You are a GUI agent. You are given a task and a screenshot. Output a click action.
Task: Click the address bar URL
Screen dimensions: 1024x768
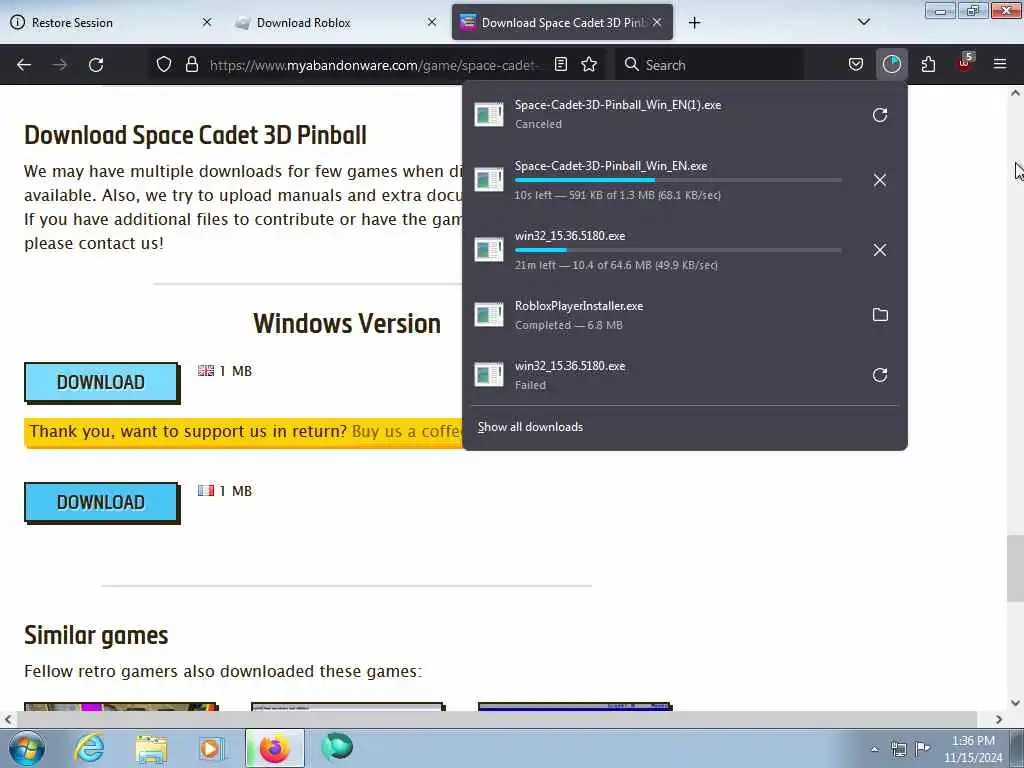[376, 65]
